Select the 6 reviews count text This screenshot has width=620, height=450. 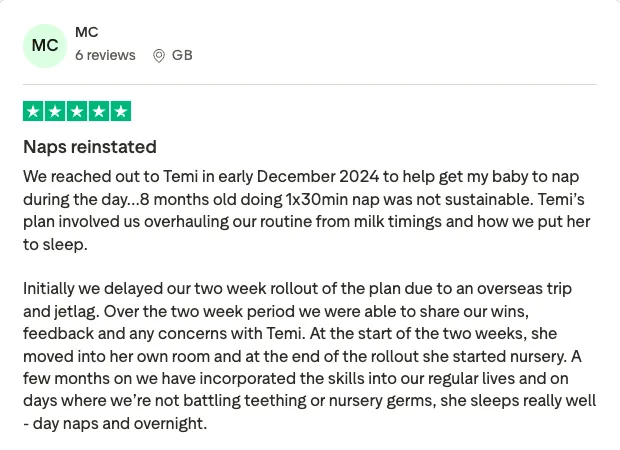(105, 55)
